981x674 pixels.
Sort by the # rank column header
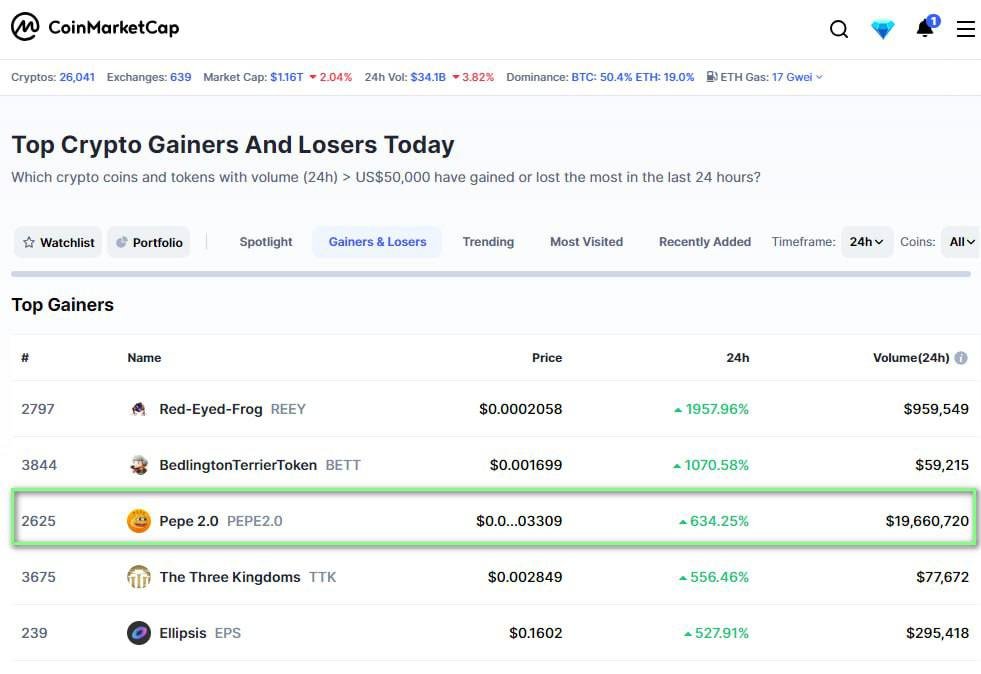pyautogui.click(x=25, y=358)
